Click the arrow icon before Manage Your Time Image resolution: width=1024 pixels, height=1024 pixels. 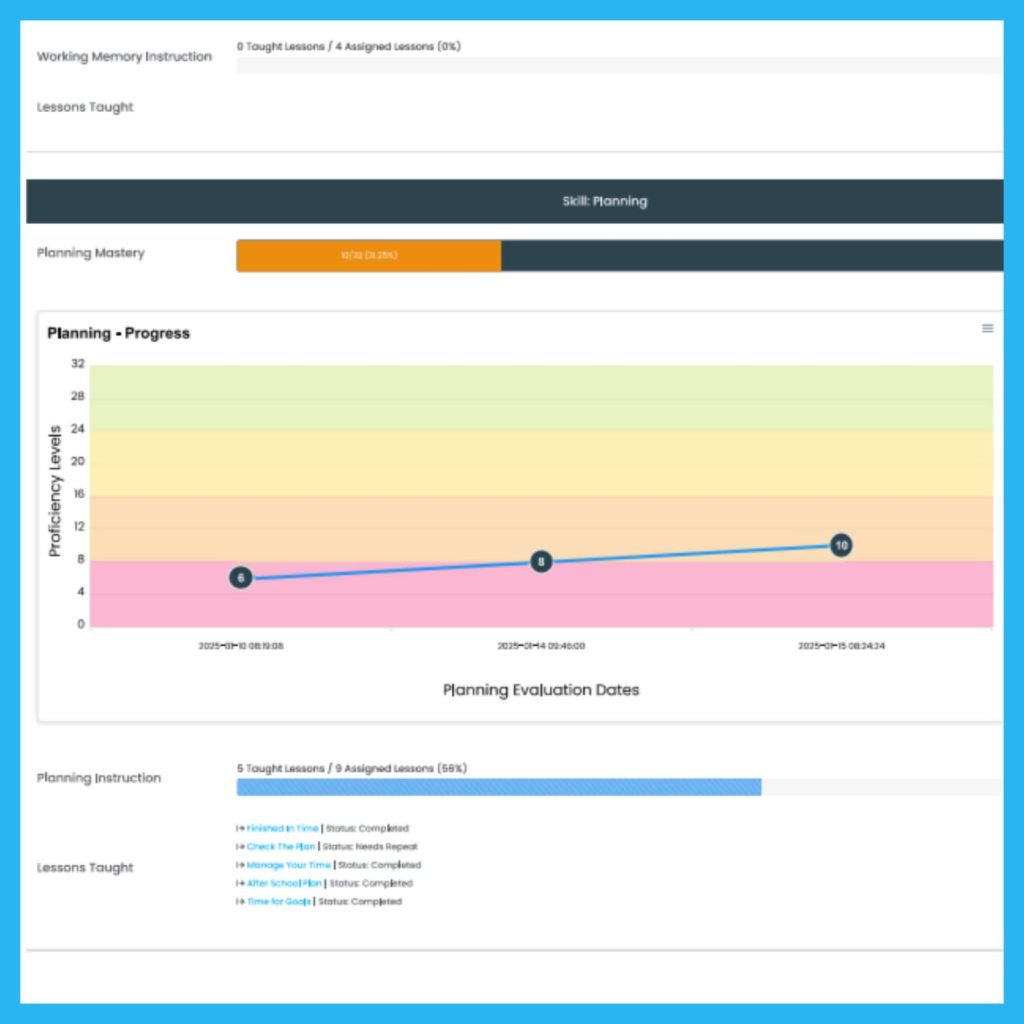click(x=240, y=865)
